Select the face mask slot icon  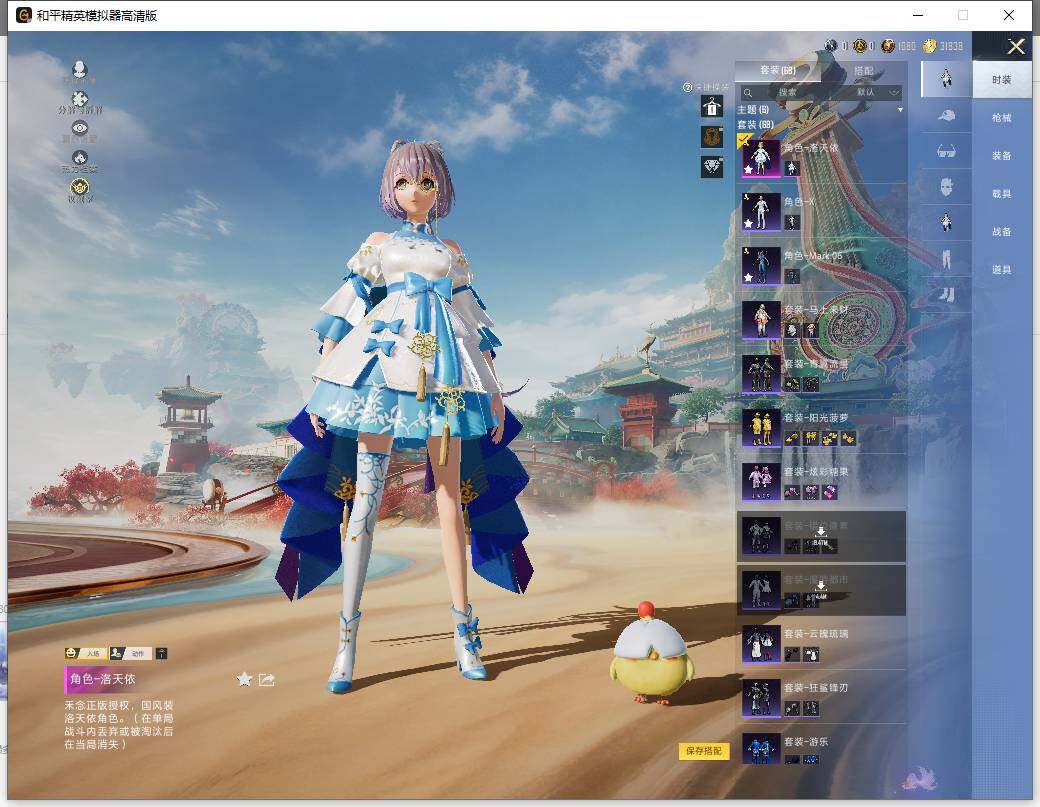coord(946,187)
